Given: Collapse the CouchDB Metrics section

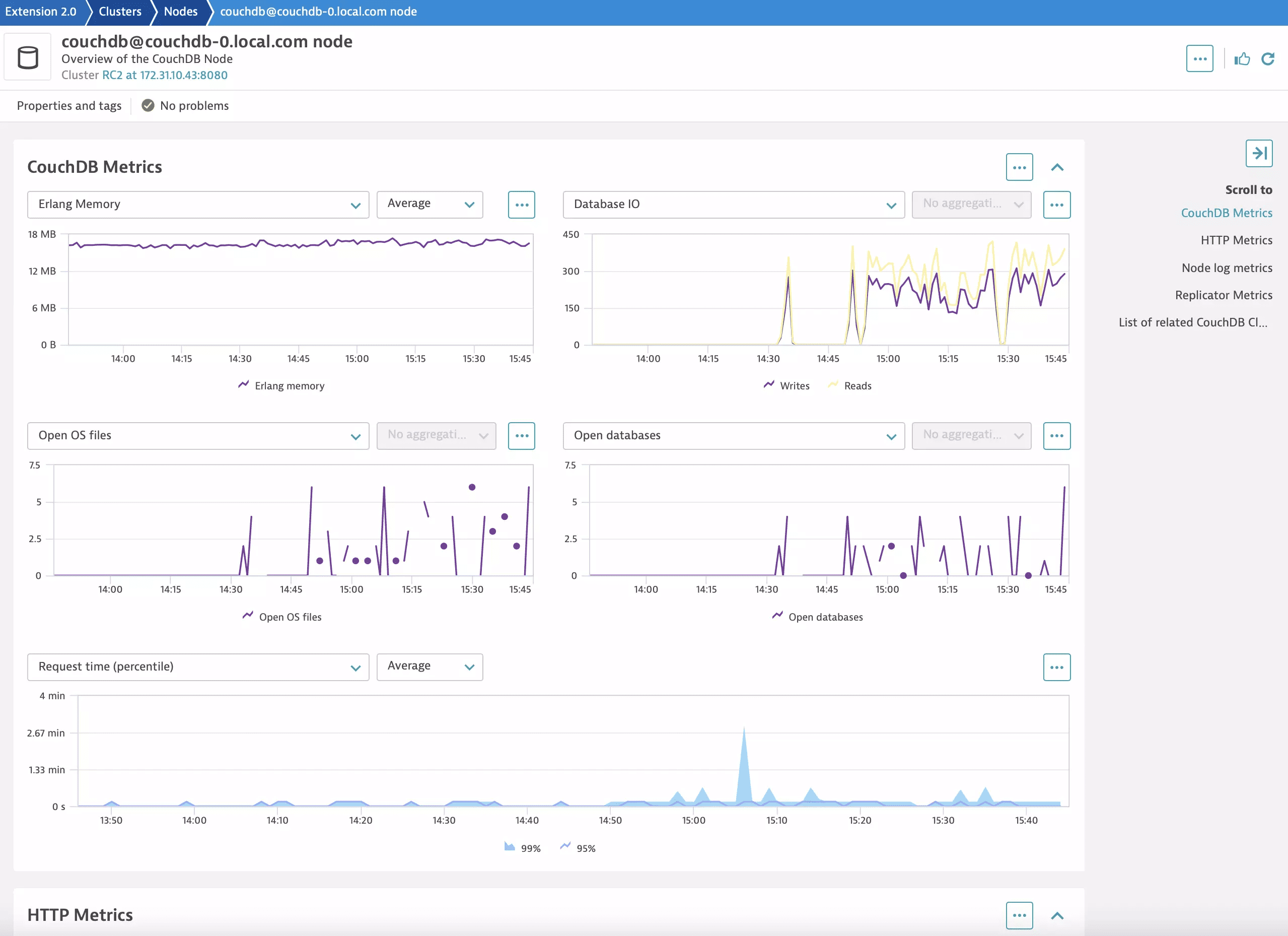Looking at the screenshot, I should click(x=1057, y=168).
